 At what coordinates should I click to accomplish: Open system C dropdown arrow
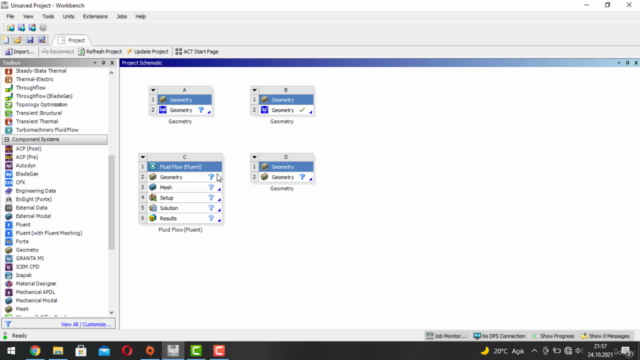click(143, 157)
